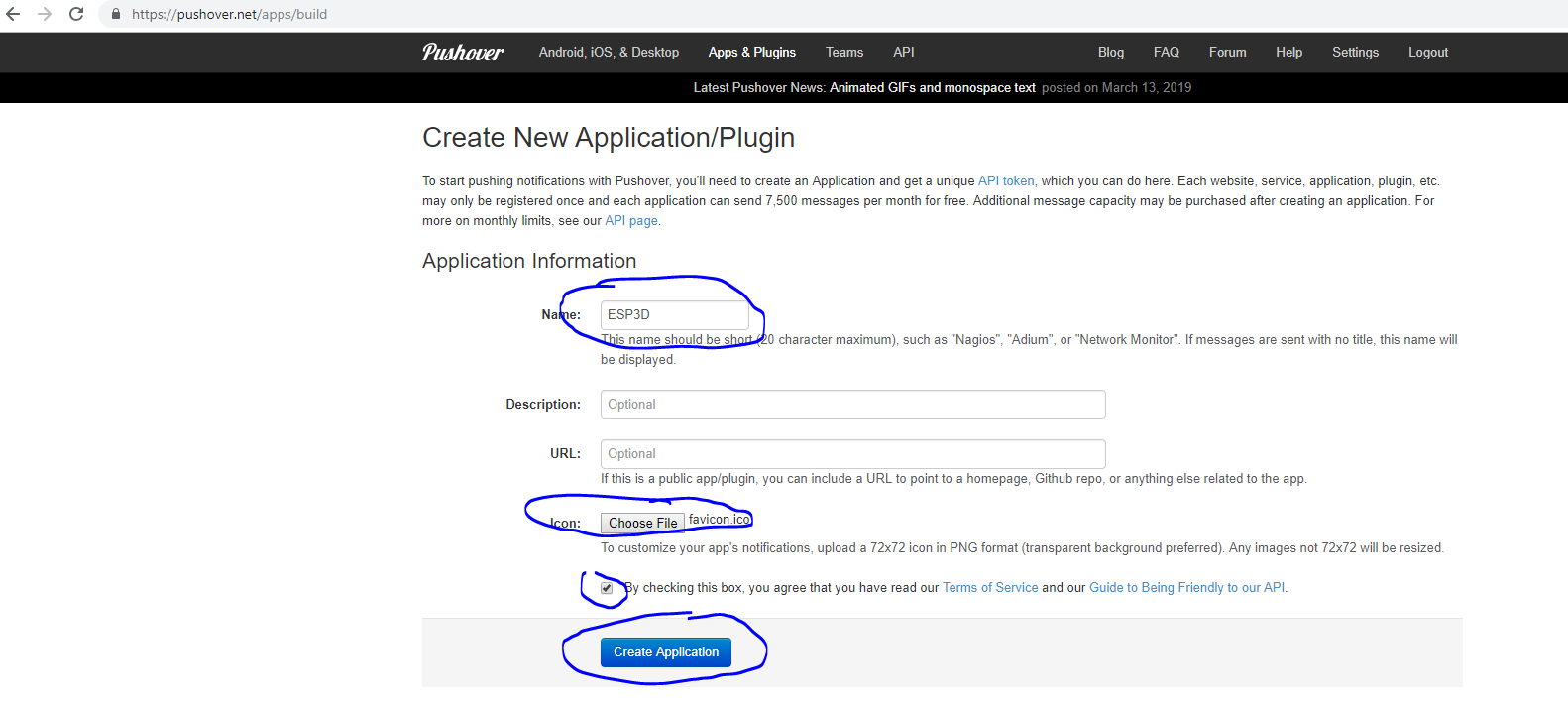Screen dimensions: 1568x708
Task: Open the Terms of Service link
Action: (990, 588)
